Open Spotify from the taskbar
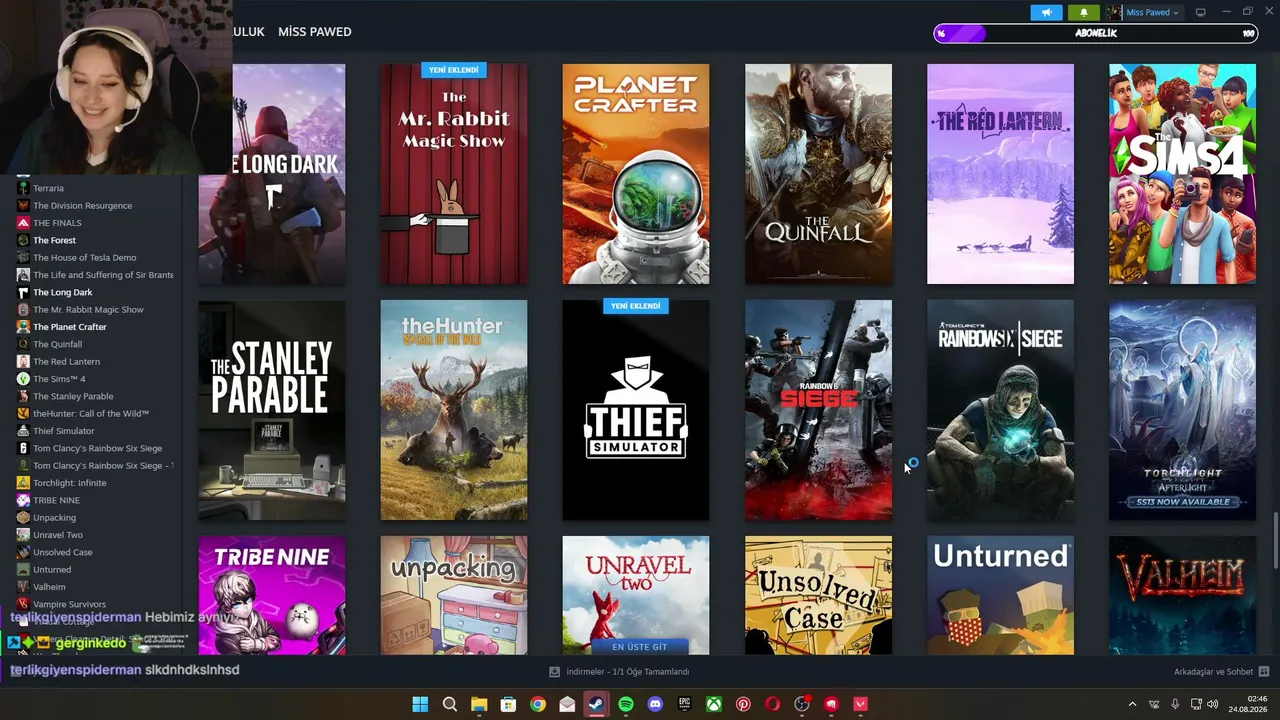This screenshot has width=1280, height=720. (626, 704)
